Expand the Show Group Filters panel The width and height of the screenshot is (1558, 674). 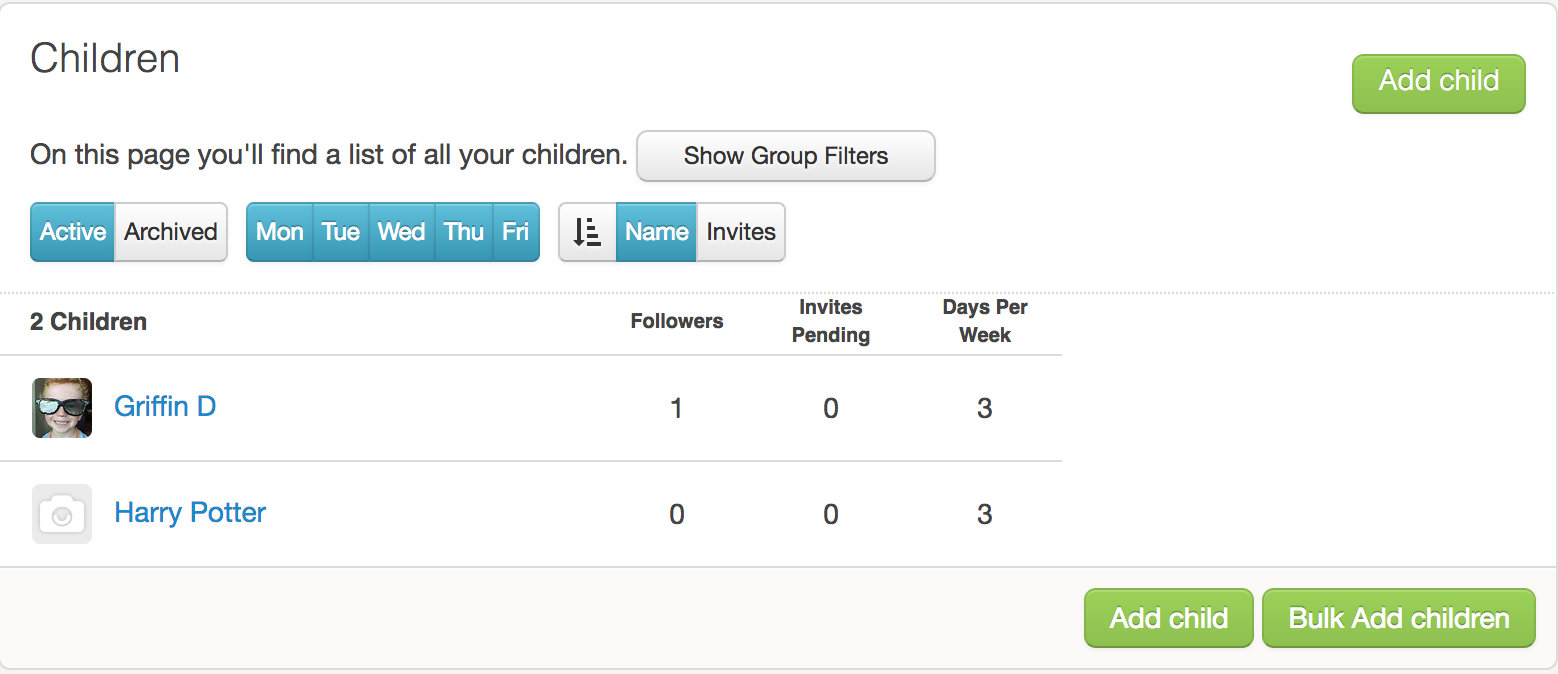[x=786, y=156]
